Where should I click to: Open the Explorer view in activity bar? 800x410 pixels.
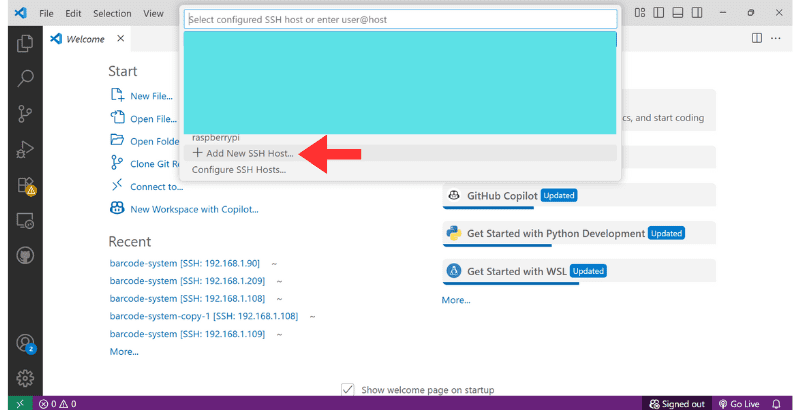pos(26,43)
